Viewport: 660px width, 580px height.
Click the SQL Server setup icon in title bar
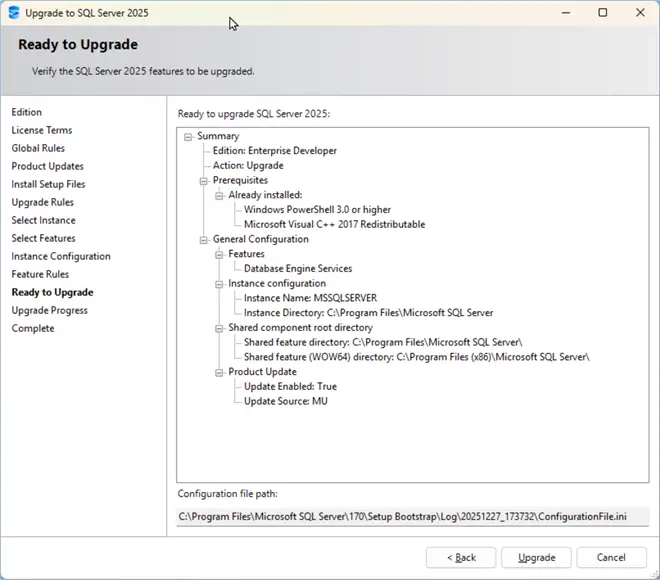[x=14, y=13]
